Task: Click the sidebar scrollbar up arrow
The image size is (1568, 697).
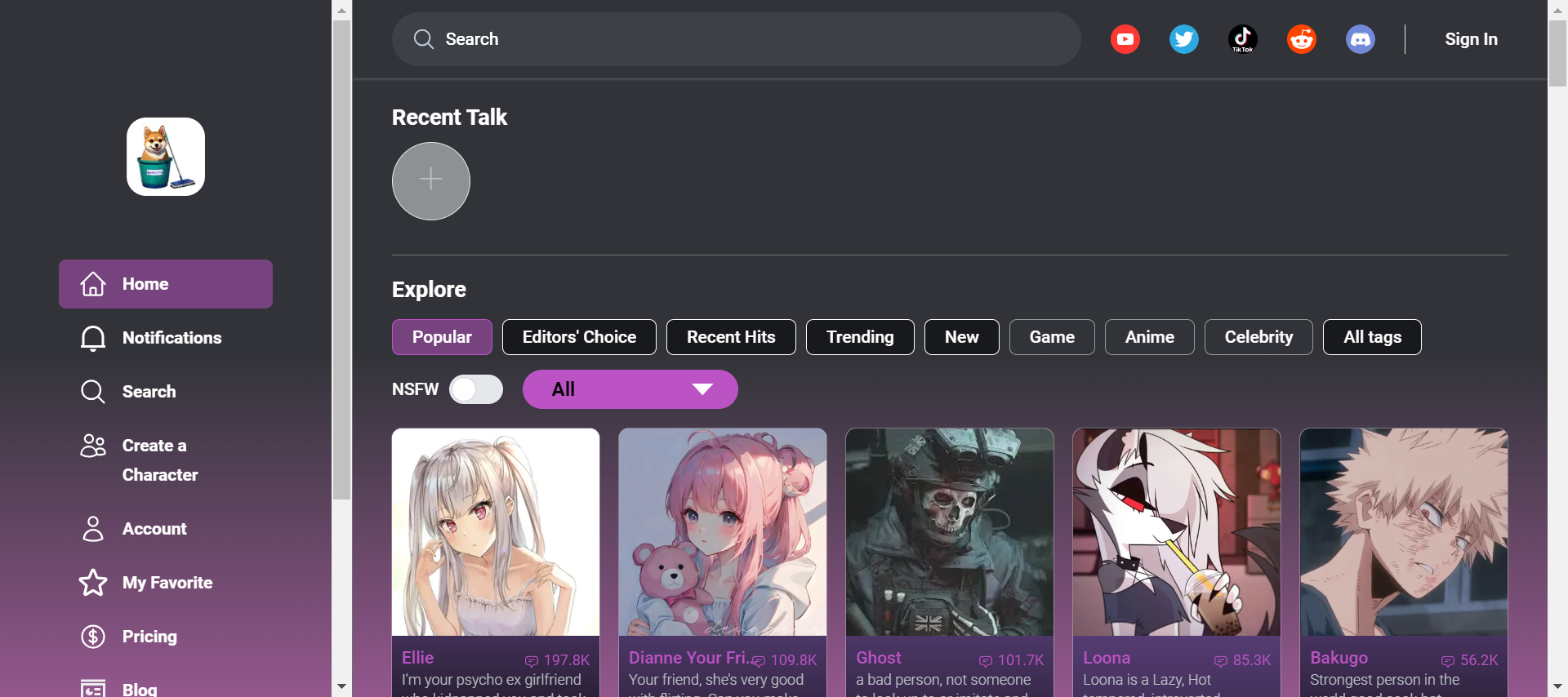Action: 341,10
